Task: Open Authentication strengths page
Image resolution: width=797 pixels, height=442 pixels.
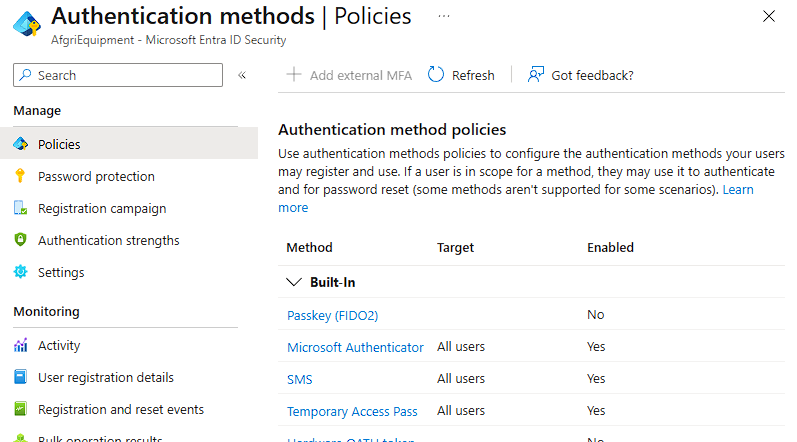Action: (109, 241)
